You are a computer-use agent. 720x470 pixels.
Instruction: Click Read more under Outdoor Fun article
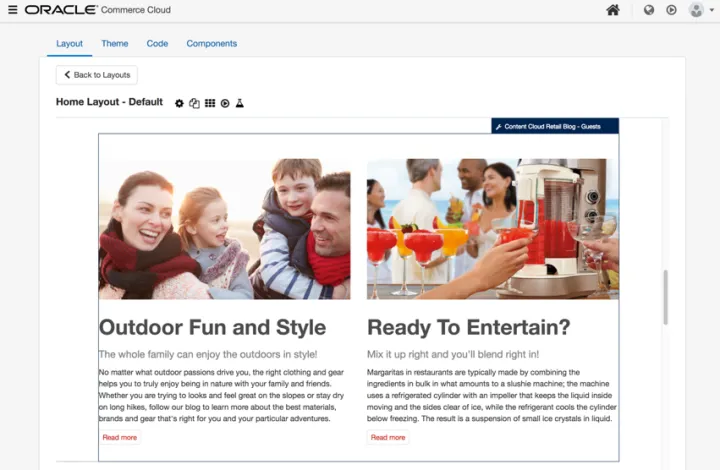click(120, 438)
